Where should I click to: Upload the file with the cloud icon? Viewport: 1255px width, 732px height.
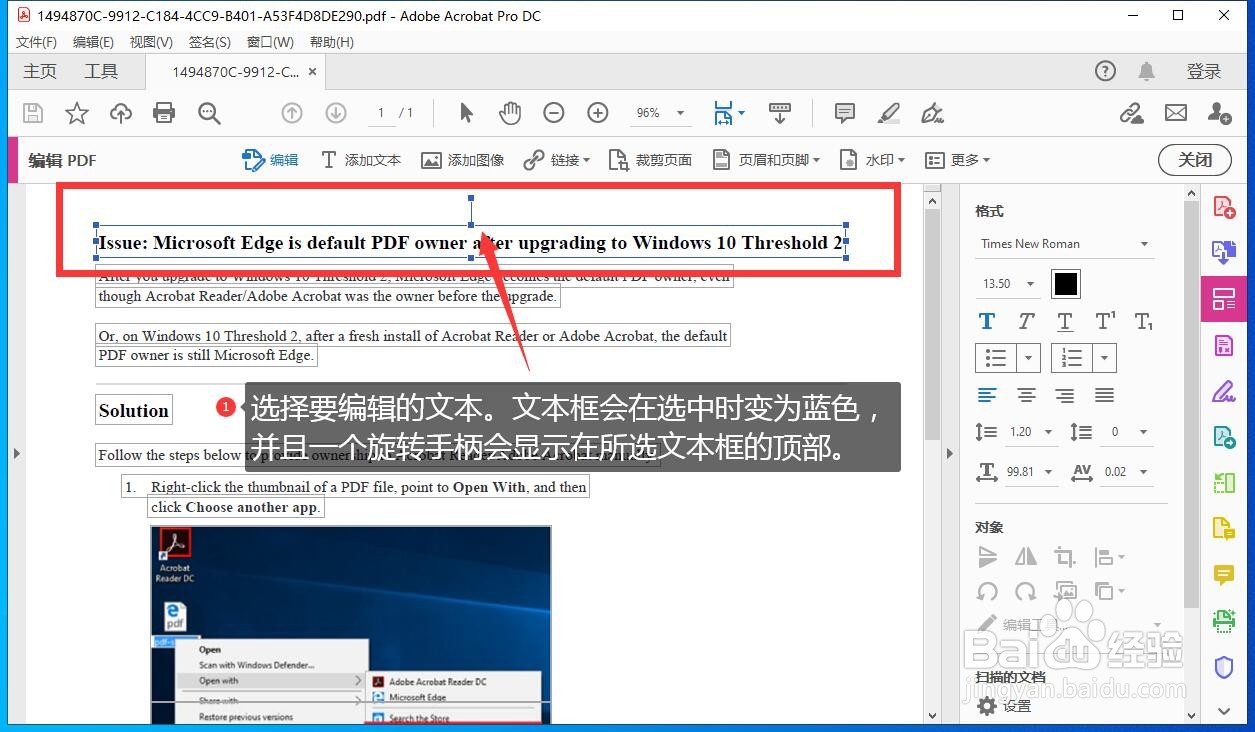[121, 113]
